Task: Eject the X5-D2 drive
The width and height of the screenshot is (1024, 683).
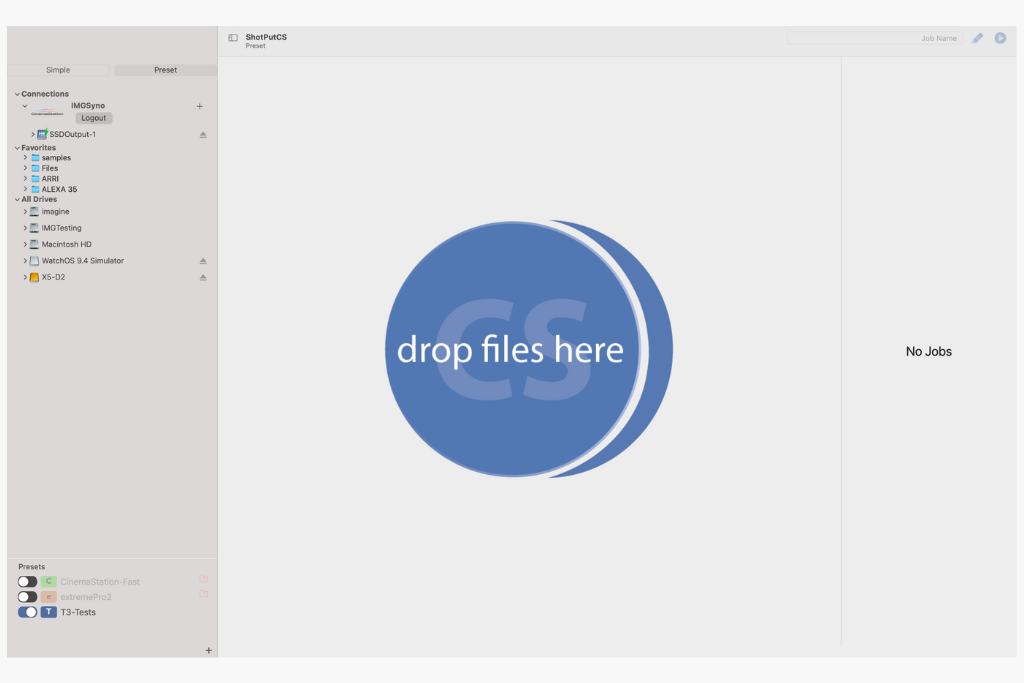Action: click(x=203, y=277)
